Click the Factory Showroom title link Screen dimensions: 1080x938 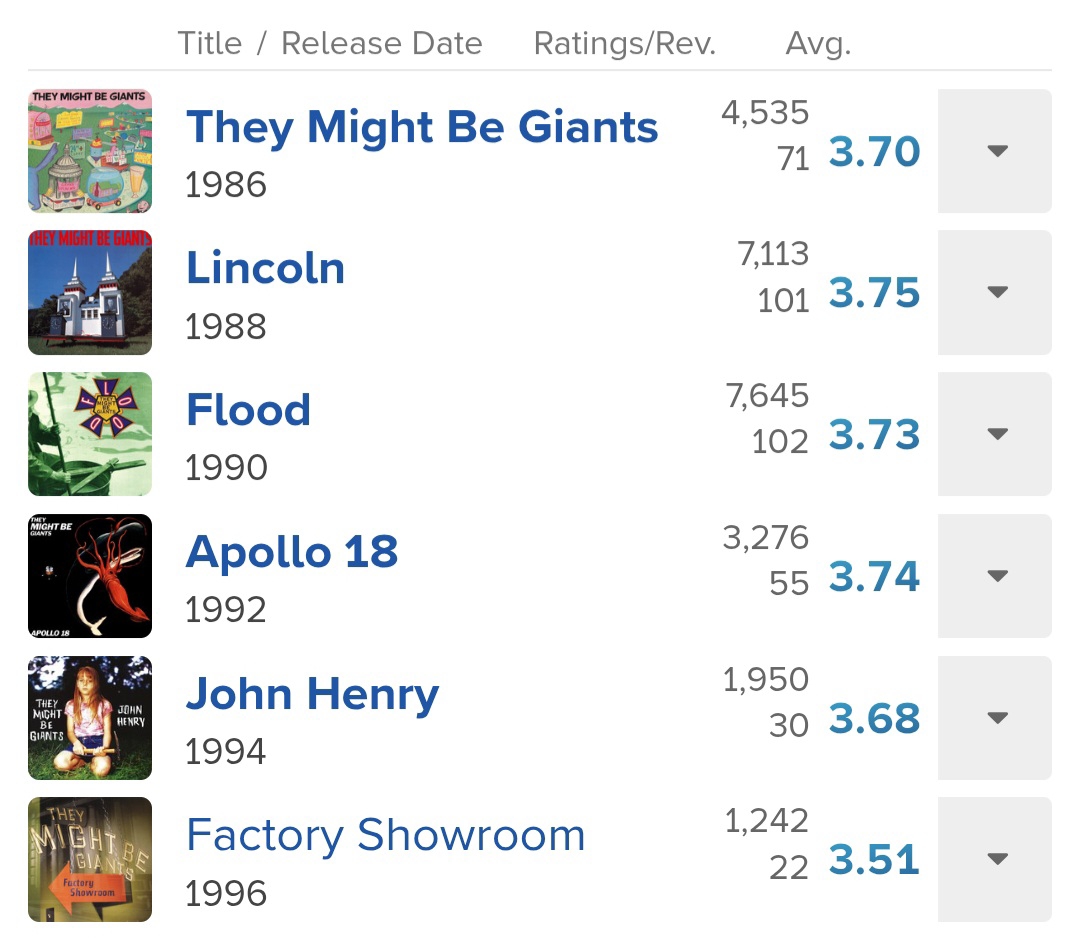385,836
